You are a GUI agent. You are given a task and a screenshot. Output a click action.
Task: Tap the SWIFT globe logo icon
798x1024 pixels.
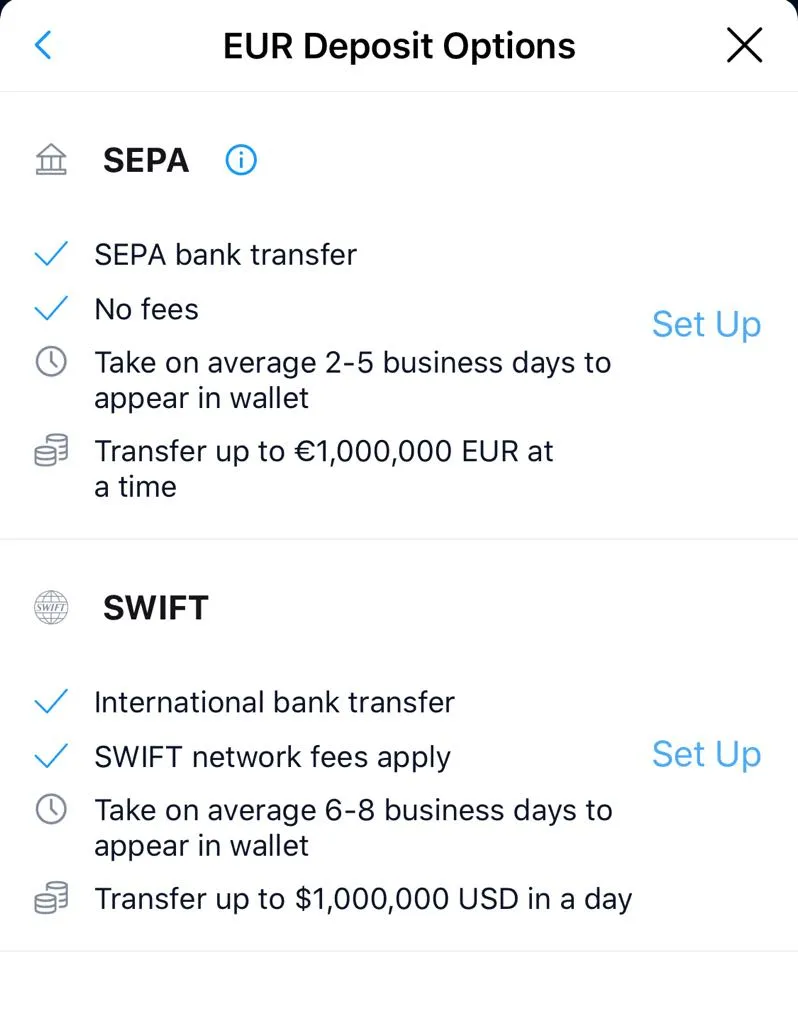pyautogui.click(x=51, y=608)
